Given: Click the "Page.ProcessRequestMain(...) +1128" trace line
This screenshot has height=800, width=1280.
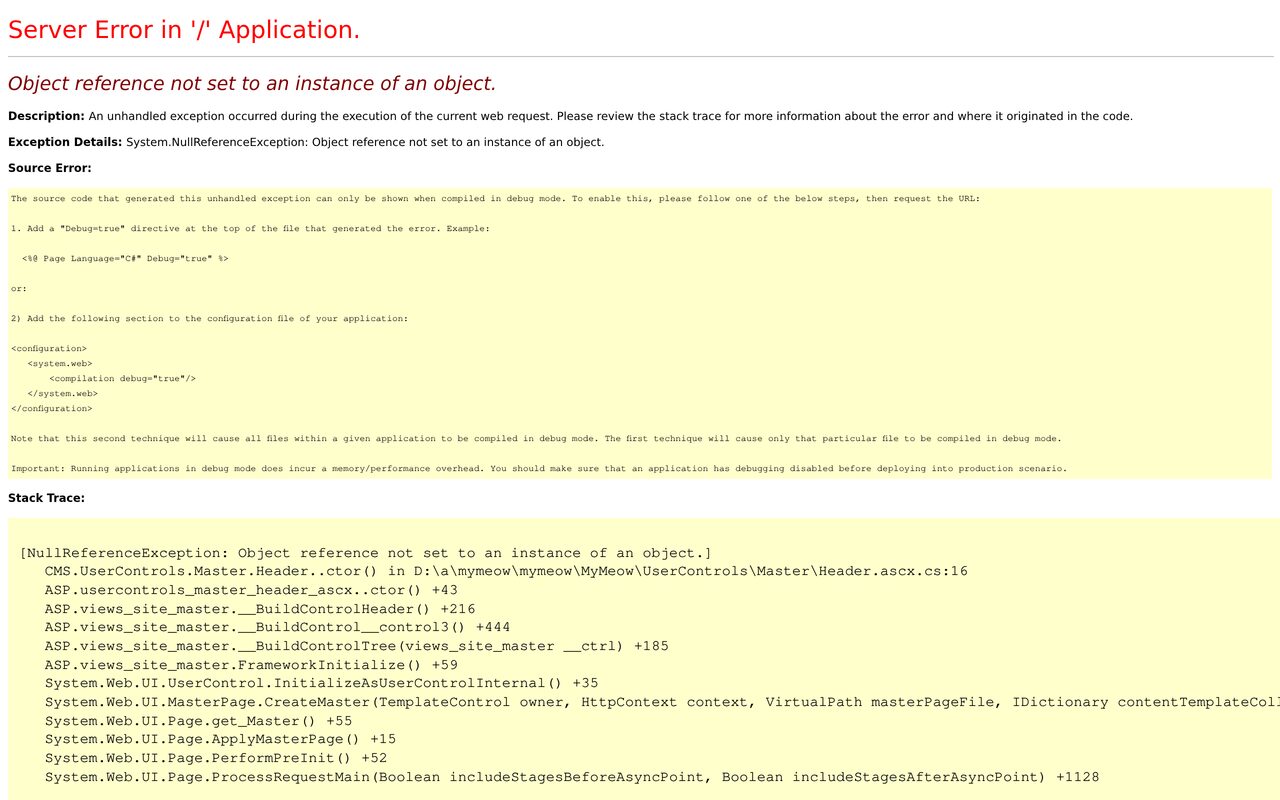Looking at the screenshot, I should click(572, 777).
